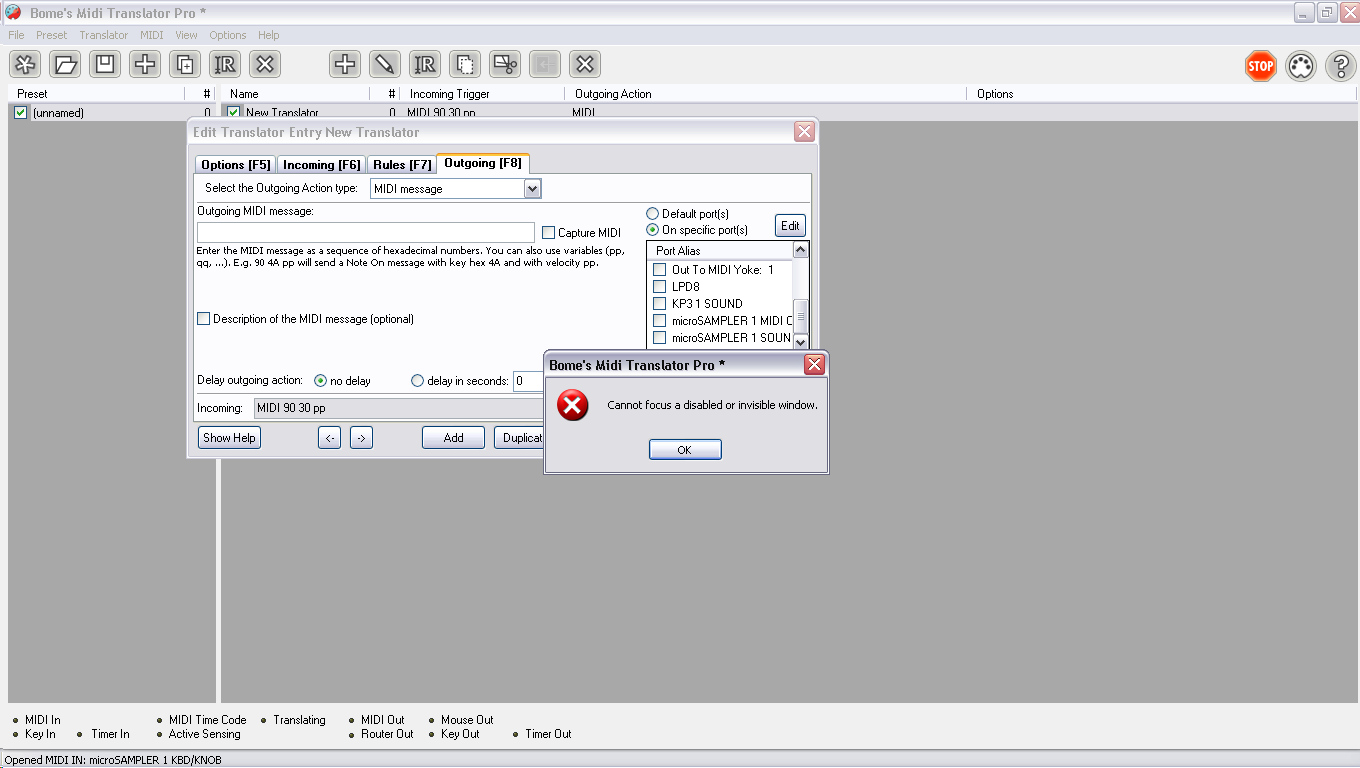Select the Default port(s) radio button

tap(653, 214)
